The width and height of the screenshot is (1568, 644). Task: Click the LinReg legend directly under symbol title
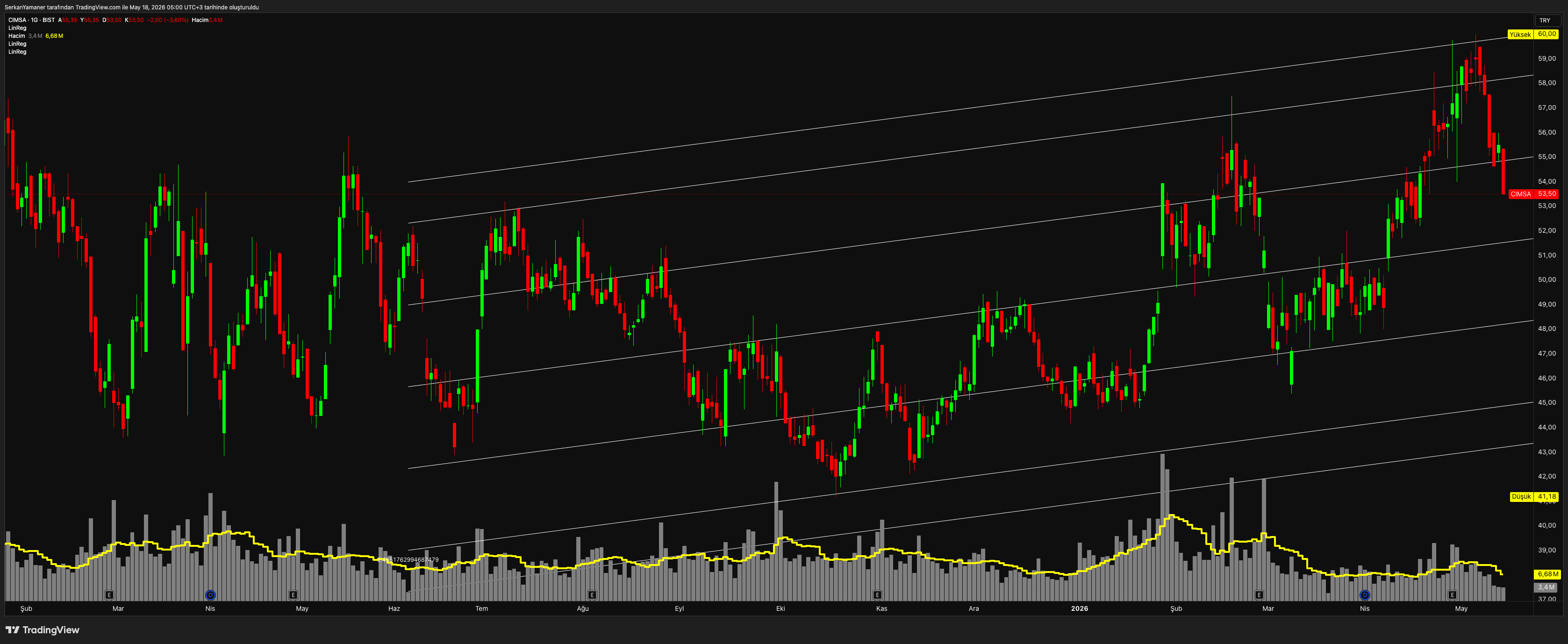tap(17, 28)
